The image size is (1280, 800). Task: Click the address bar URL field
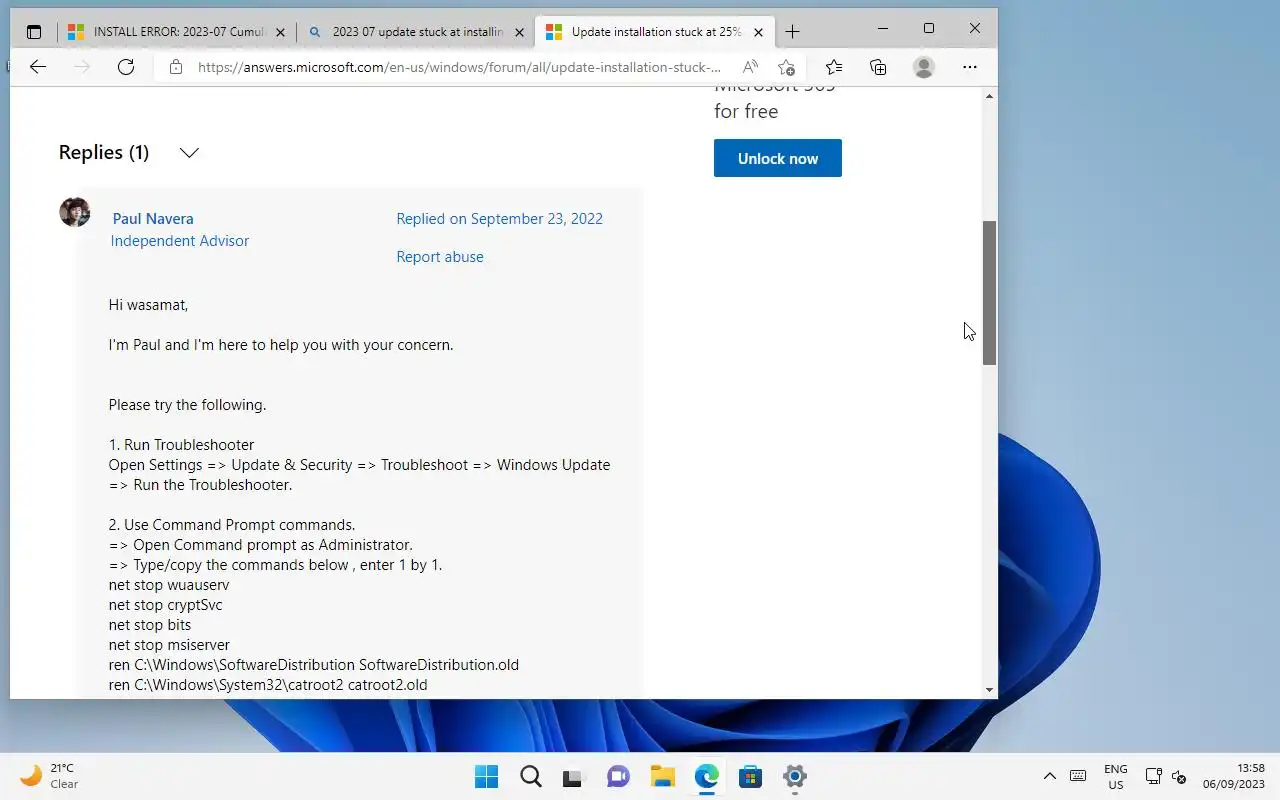tap(458, 67)
